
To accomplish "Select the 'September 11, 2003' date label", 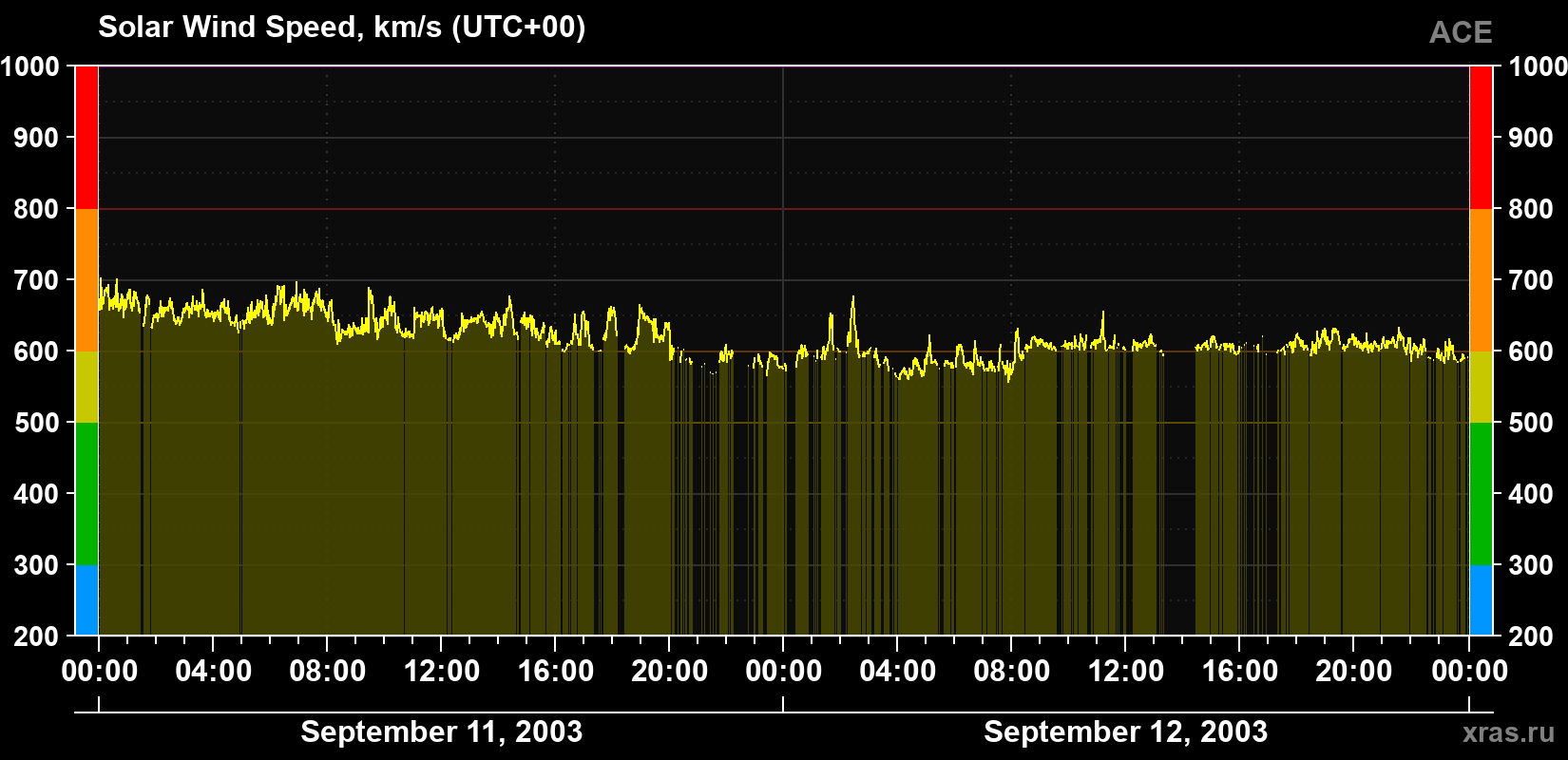I will tap(441, 731).
